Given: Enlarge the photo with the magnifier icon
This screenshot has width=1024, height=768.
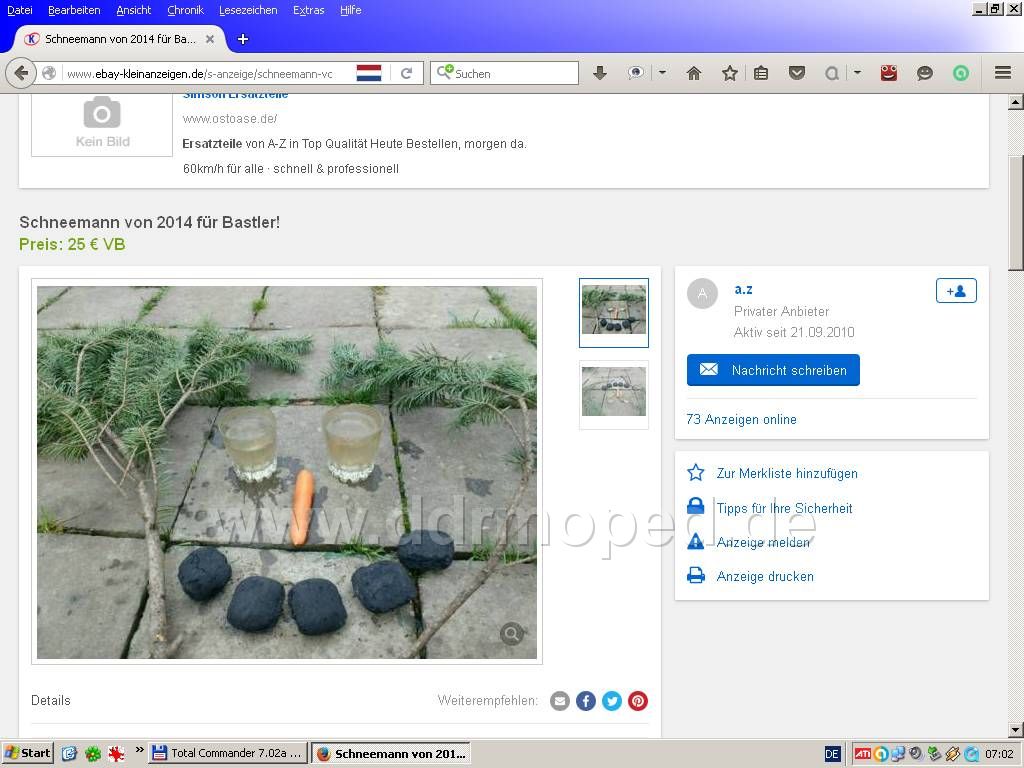Looking at the screenshot, I should click(511, 634).
